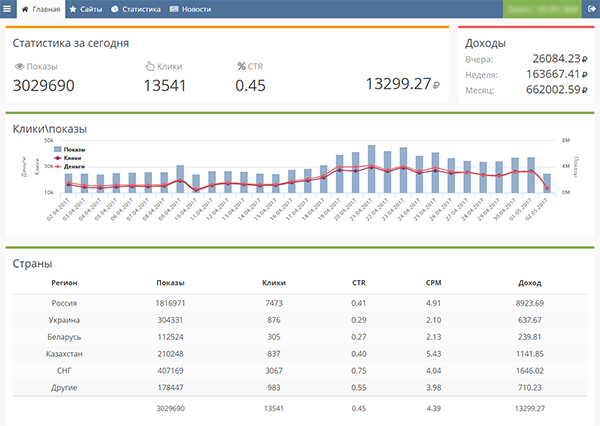Click the green account balance button
Image resolution: width=600 pixels, height=426 pixels.
point(541,8)
